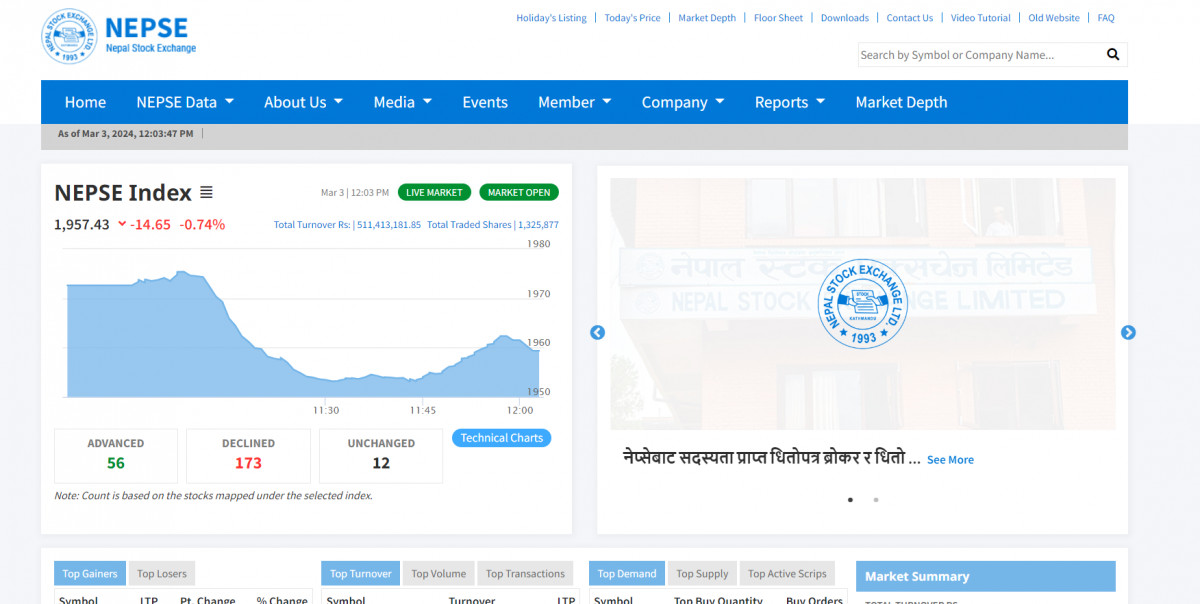Click the Total Traded Shares 1,325,877 text

click(x=493, y=225)
